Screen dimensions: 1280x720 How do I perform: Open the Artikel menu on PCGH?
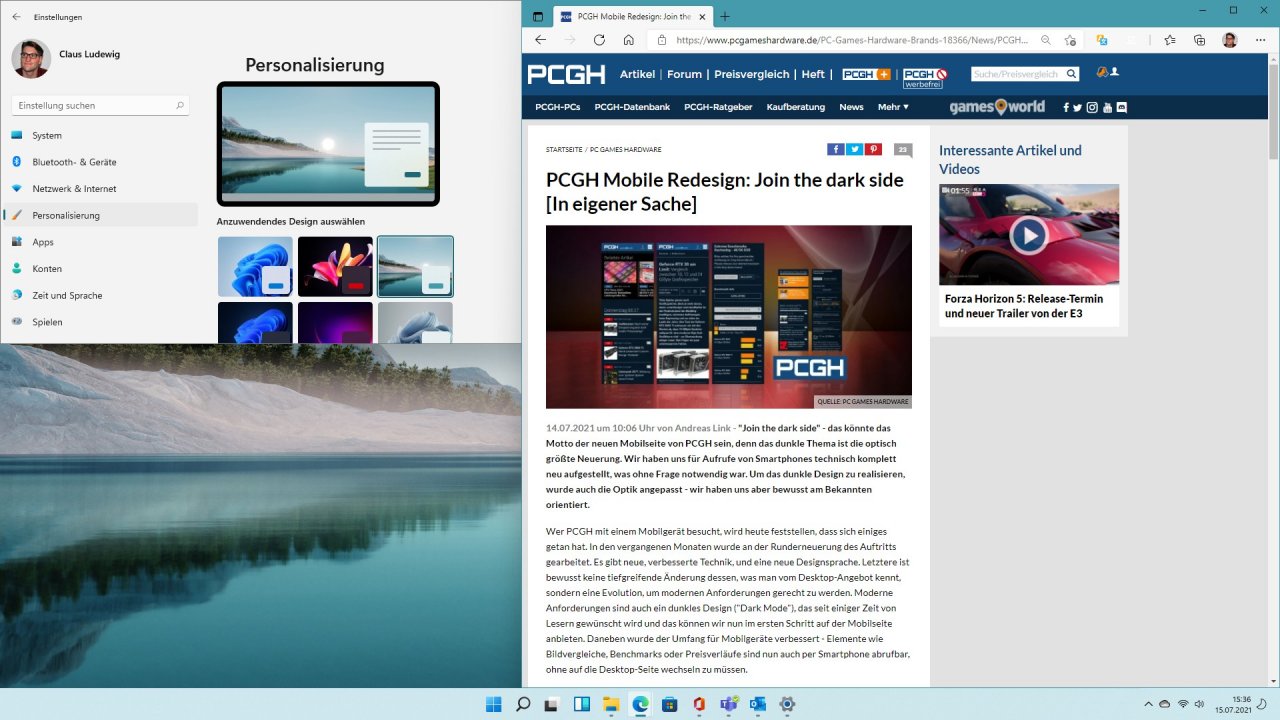[638, 74]
